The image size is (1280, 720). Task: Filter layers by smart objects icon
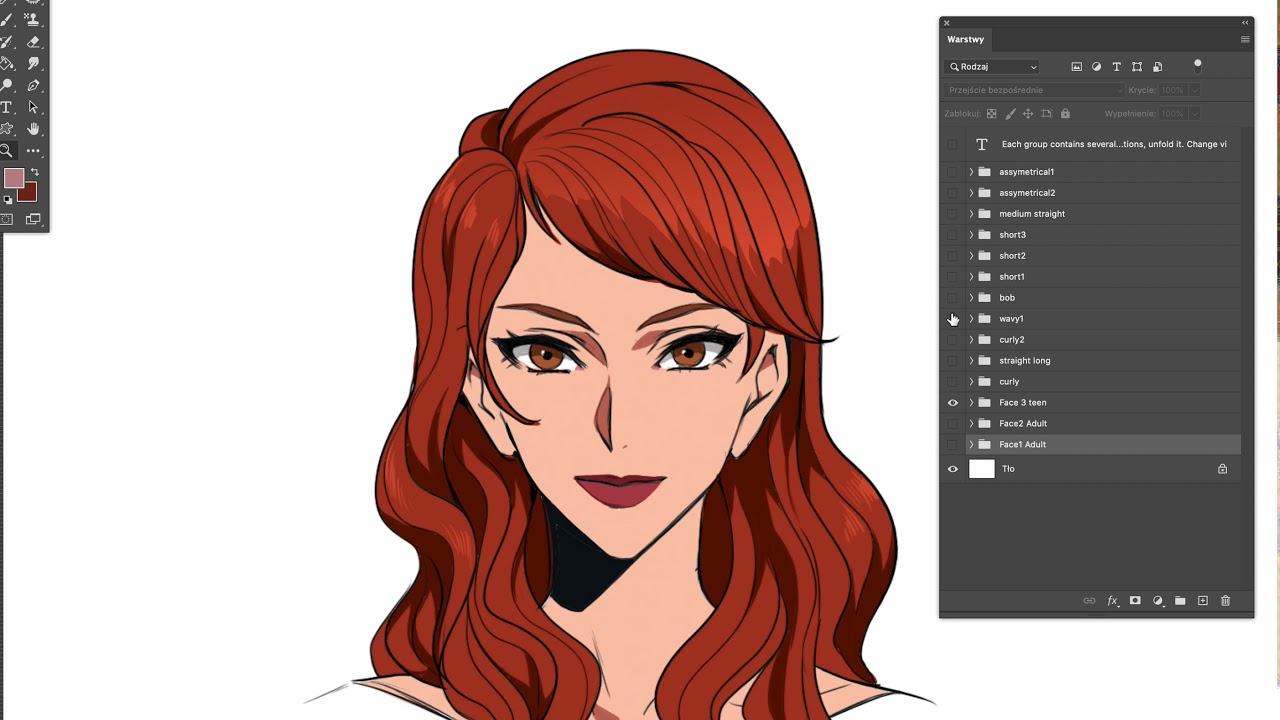[x=1157, y=67]
